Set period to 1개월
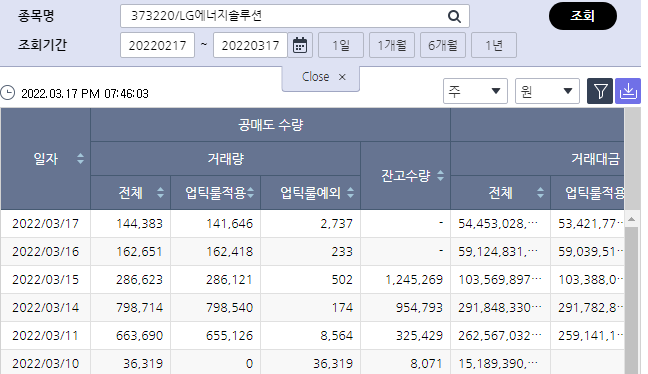 pos(392,45)
